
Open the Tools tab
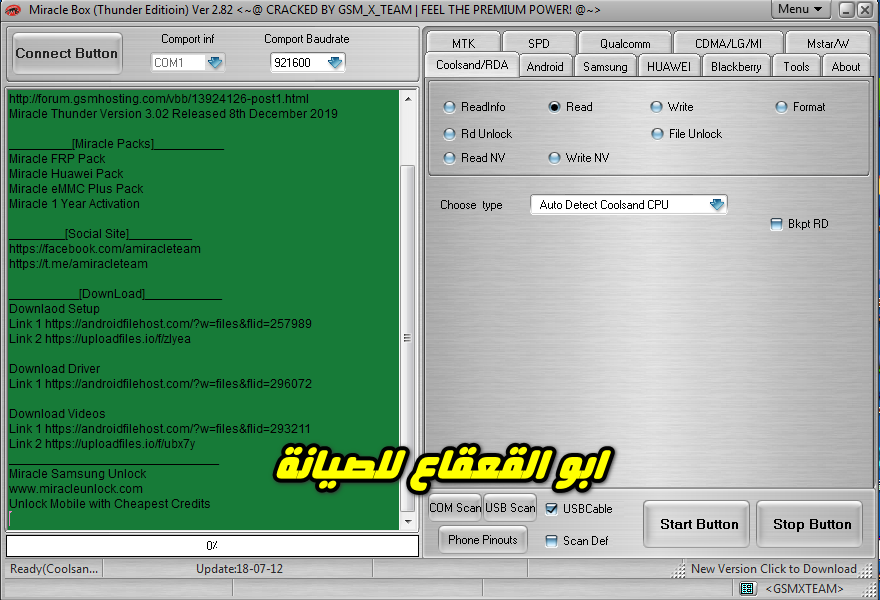click(x=796, y=66)
